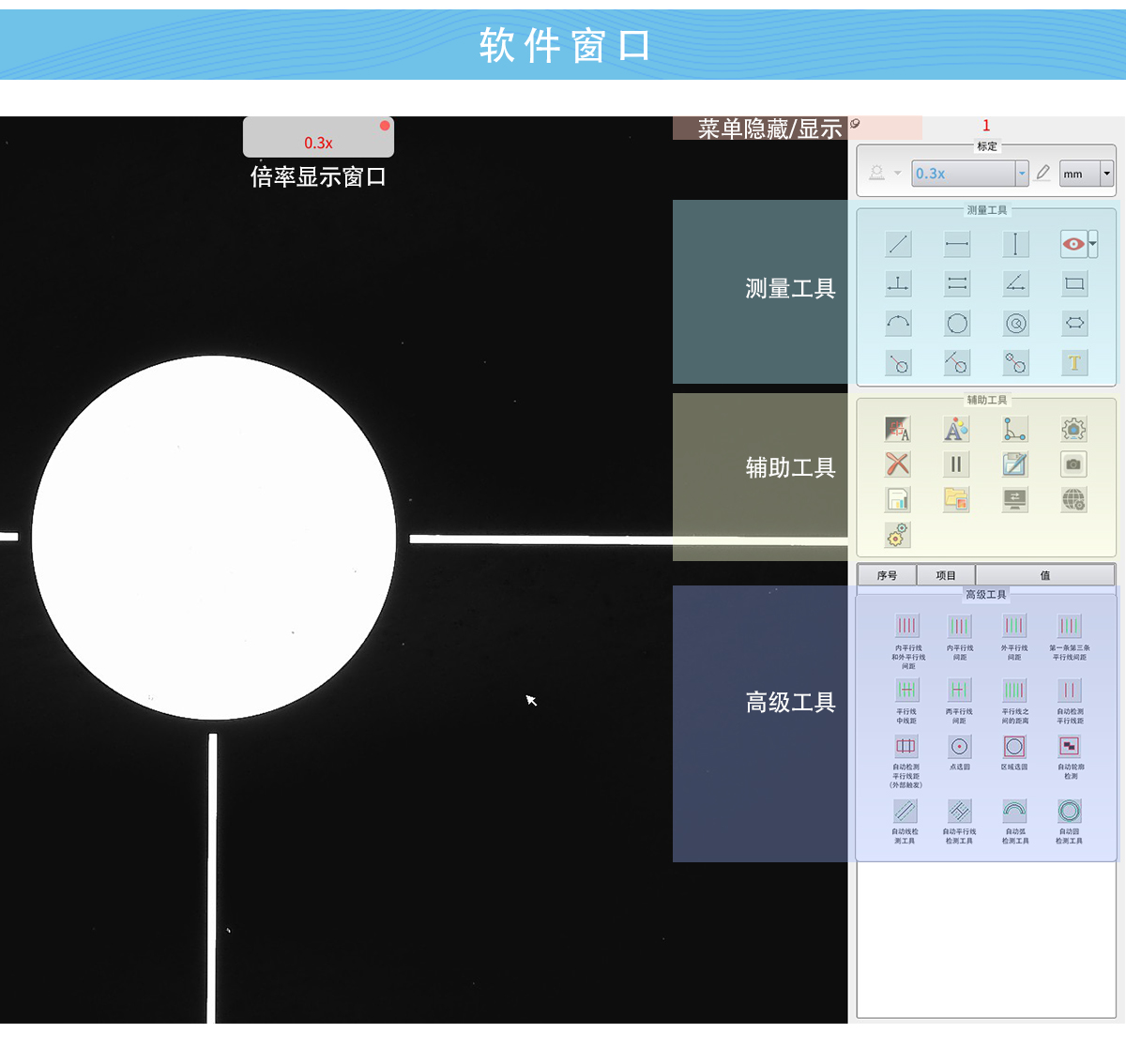Toggle the red eye visibility button
The height and width of the screenshot is (1064, 1126).
tap(1073, 244)
